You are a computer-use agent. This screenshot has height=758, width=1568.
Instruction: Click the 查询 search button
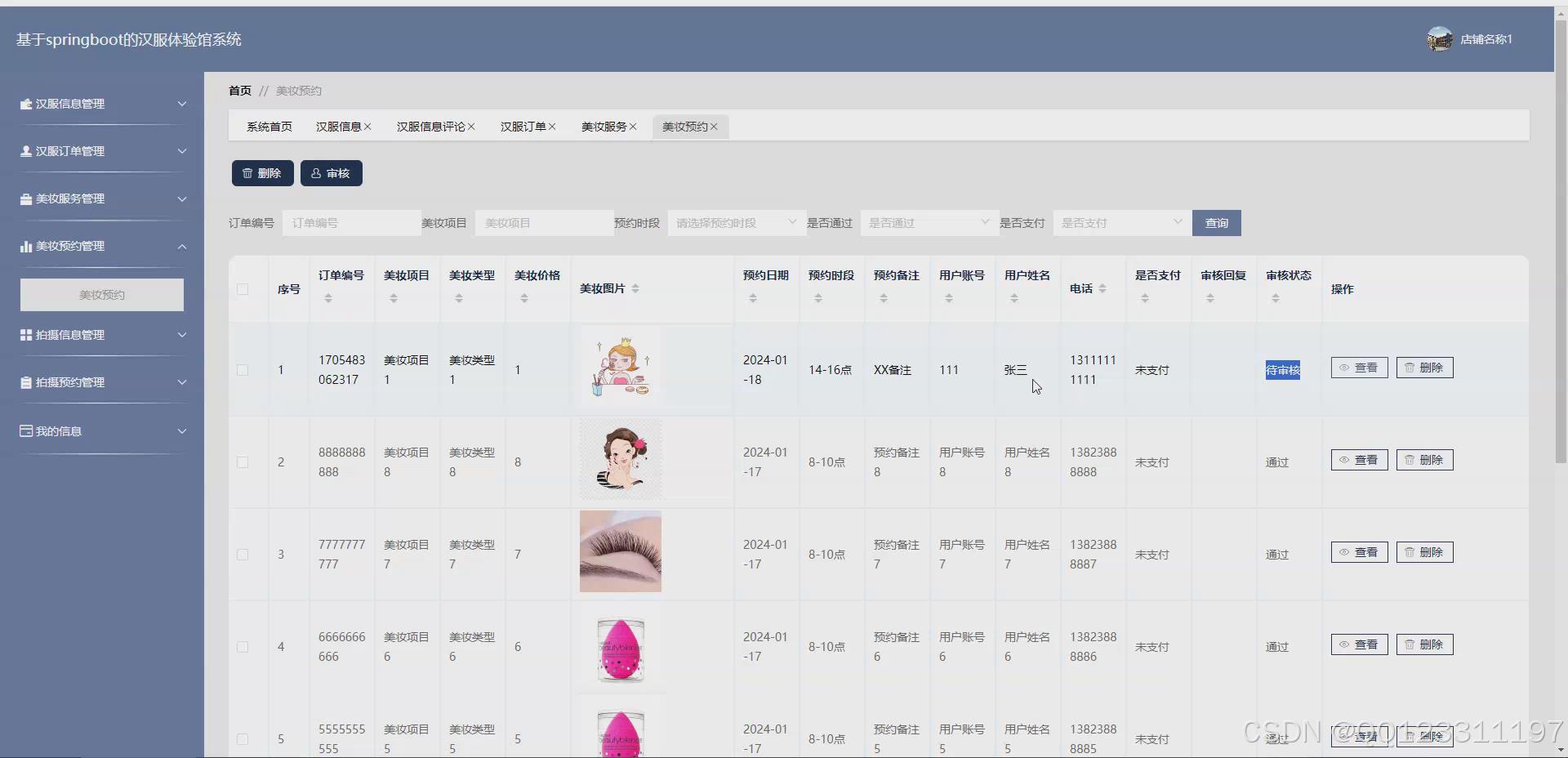click(x=1216, y=222)
